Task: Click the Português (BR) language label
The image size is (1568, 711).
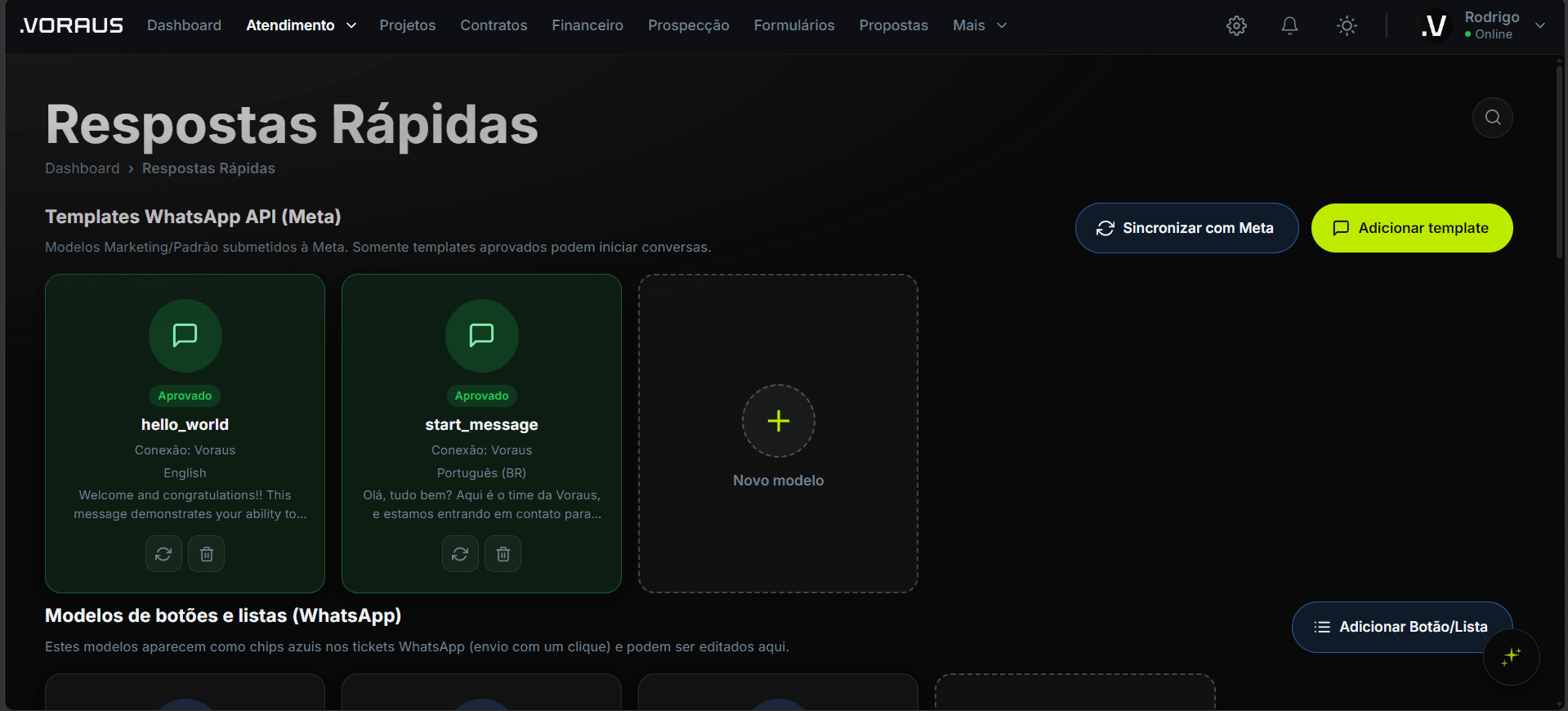Action: coord(482,473)
